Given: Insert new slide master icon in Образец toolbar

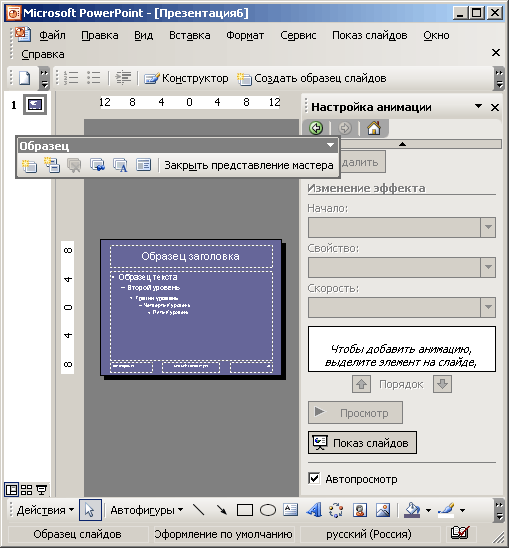Looking at the screenshot, I should [x=29, y=165].
